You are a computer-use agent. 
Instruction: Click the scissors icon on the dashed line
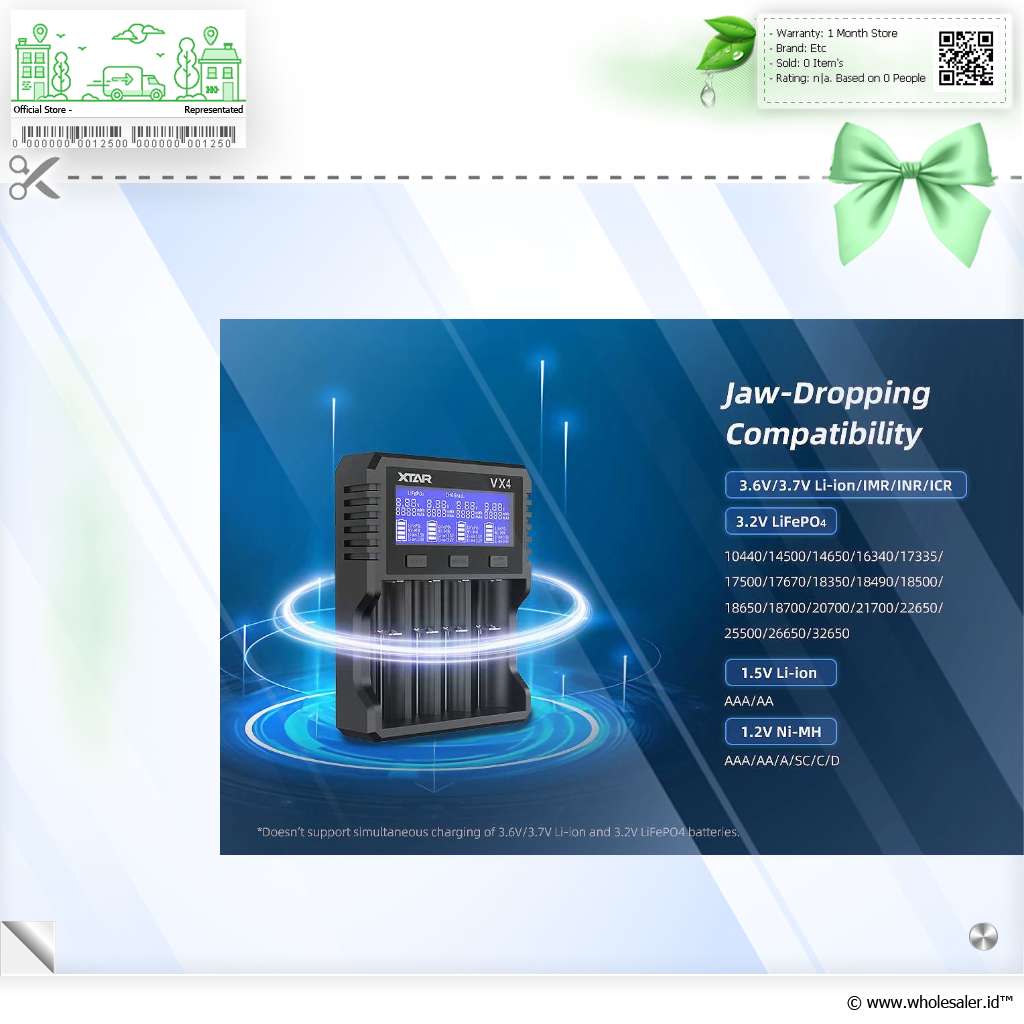(35, 177)
